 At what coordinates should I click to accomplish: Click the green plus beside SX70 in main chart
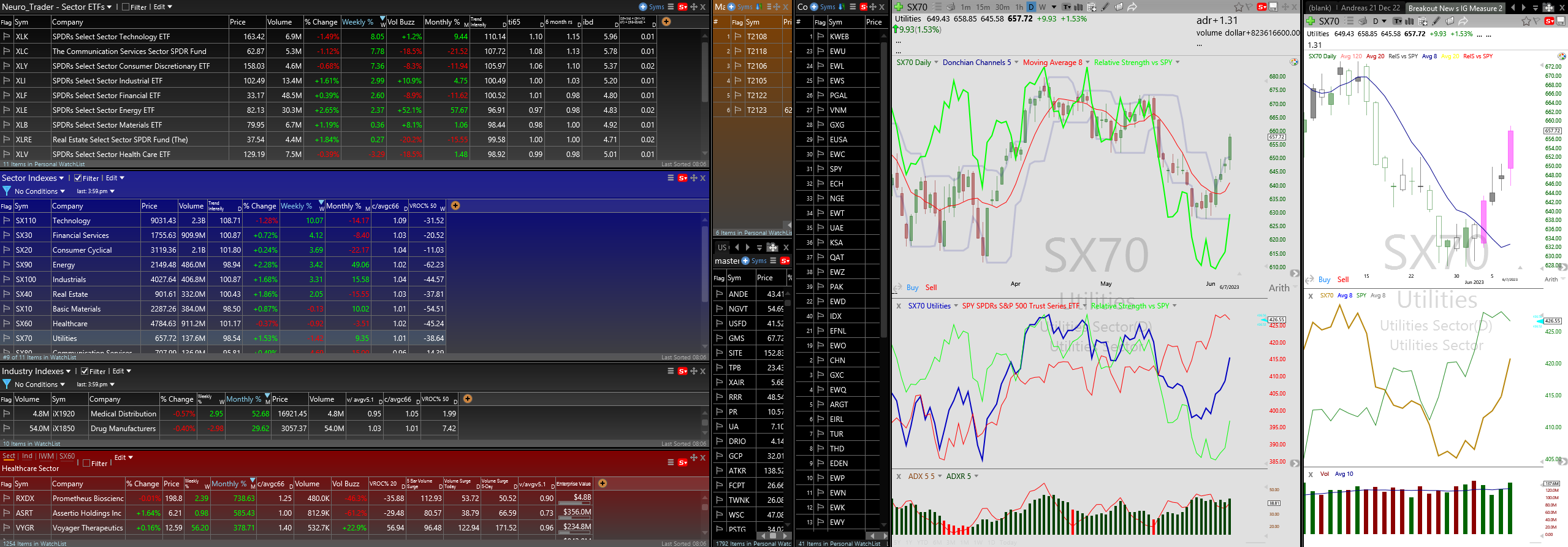tap(899, 7)
